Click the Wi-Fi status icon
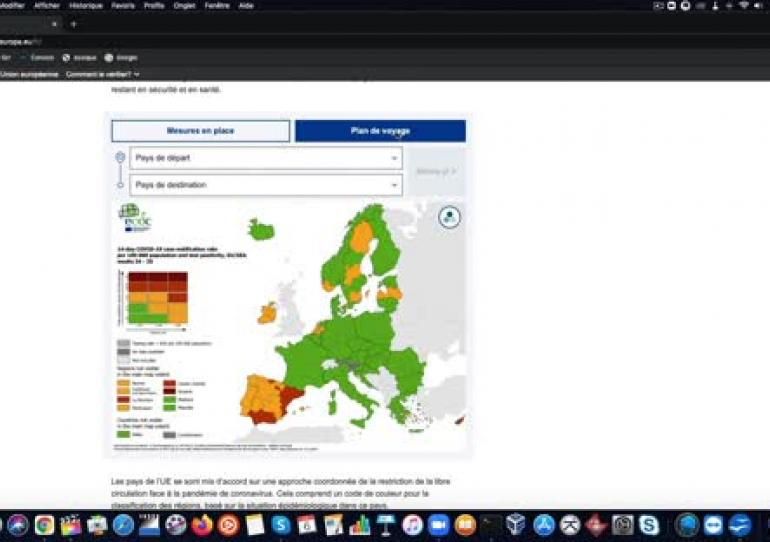This screenshot has width=770, height=542. click(x=744, y=5)
